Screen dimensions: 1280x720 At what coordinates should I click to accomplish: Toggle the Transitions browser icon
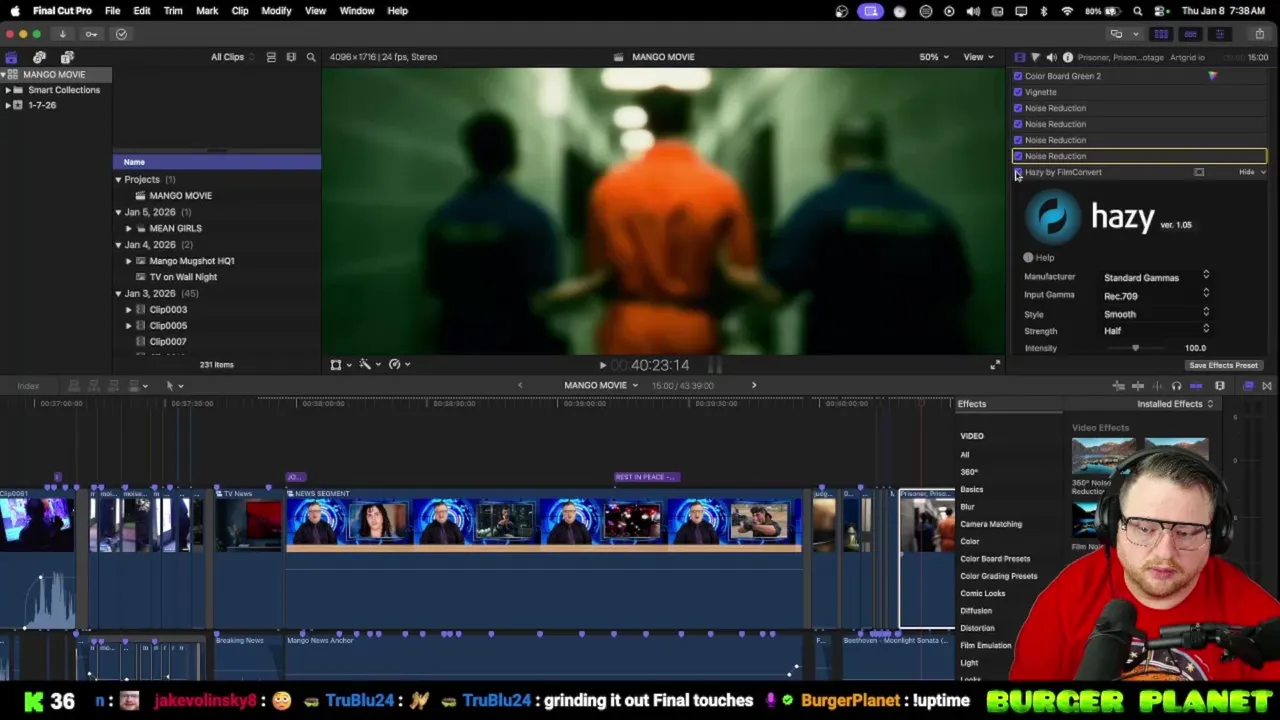click(1267, 386)
